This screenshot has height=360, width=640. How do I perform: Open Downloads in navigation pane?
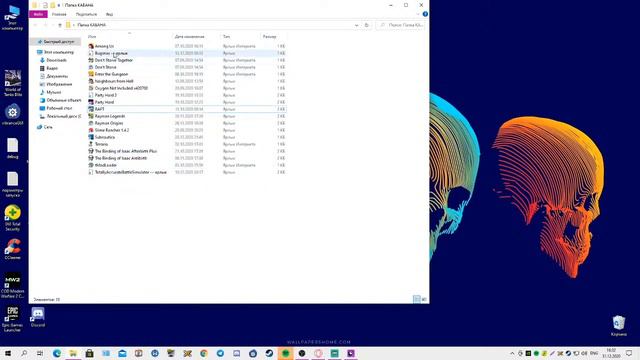tap(53, 60)
